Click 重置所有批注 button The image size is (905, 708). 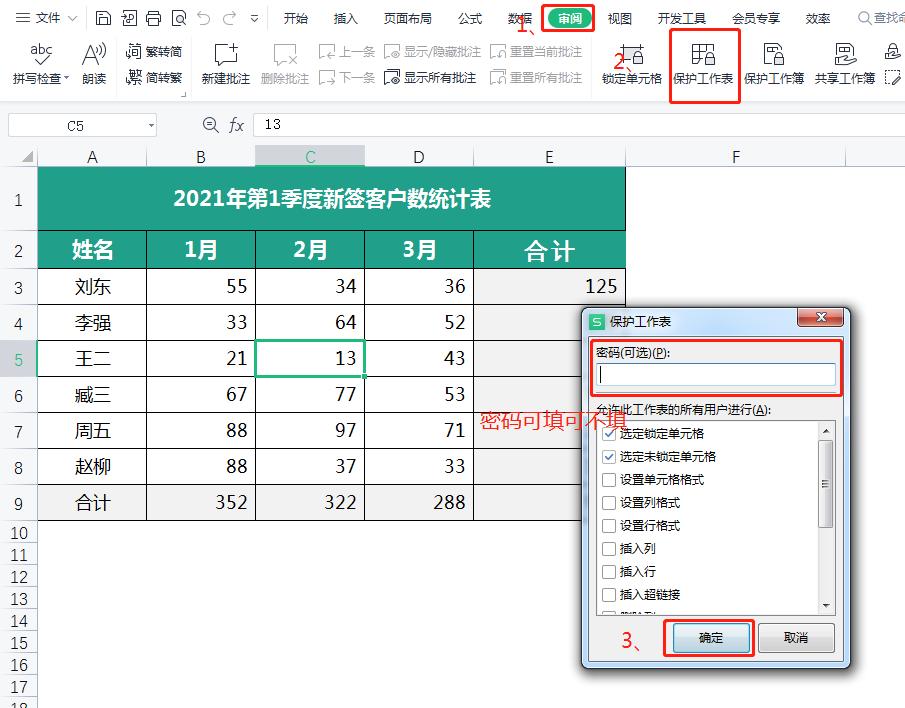pyautogui.click(x=536, y=77)
